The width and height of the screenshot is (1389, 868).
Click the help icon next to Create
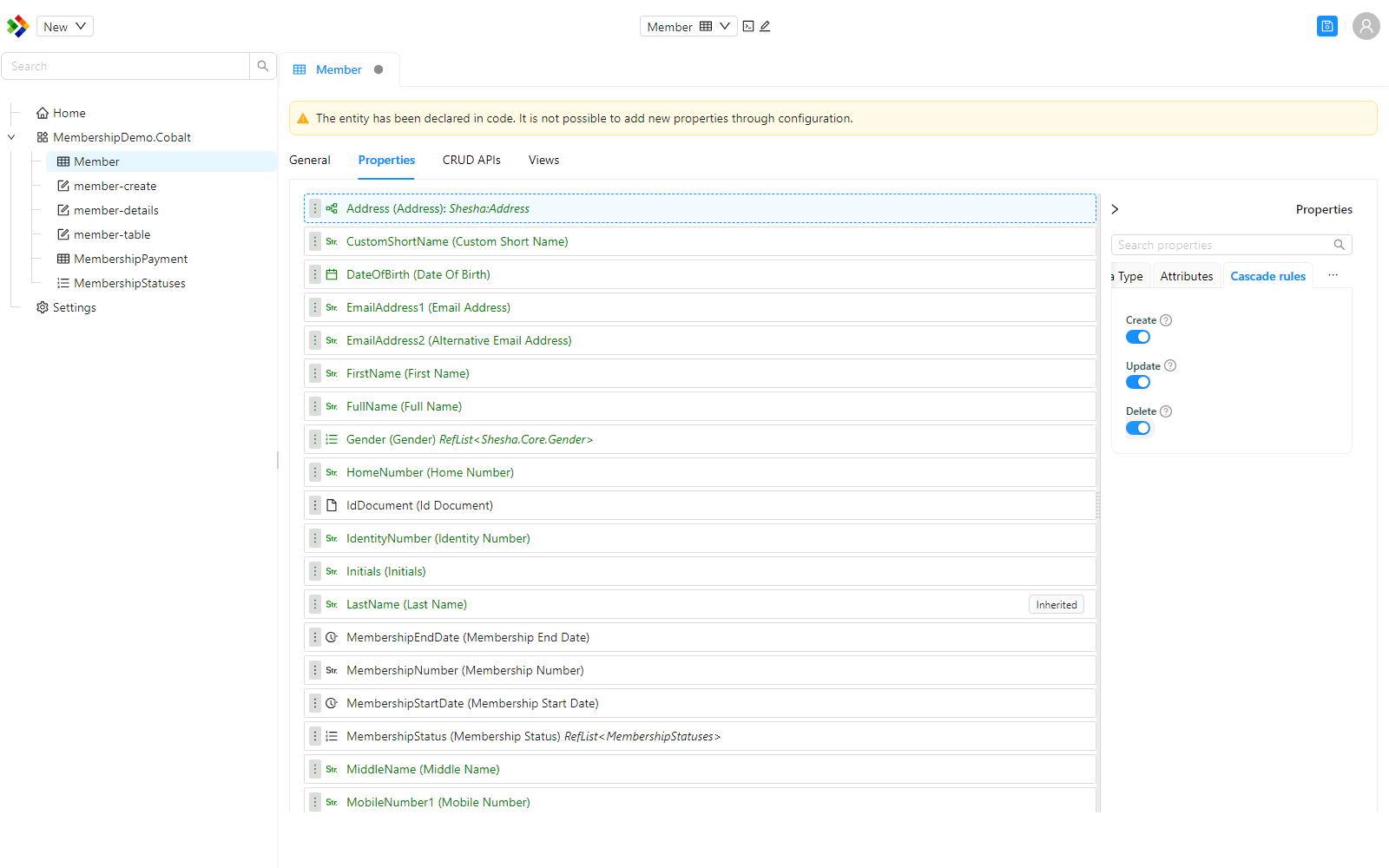click(1166, 320)
